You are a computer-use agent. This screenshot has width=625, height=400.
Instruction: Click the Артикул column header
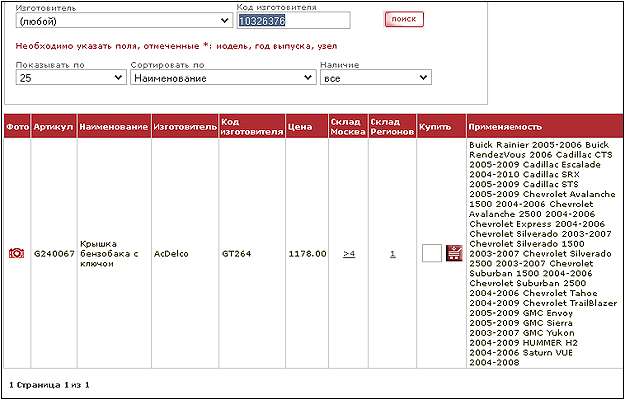53,127
